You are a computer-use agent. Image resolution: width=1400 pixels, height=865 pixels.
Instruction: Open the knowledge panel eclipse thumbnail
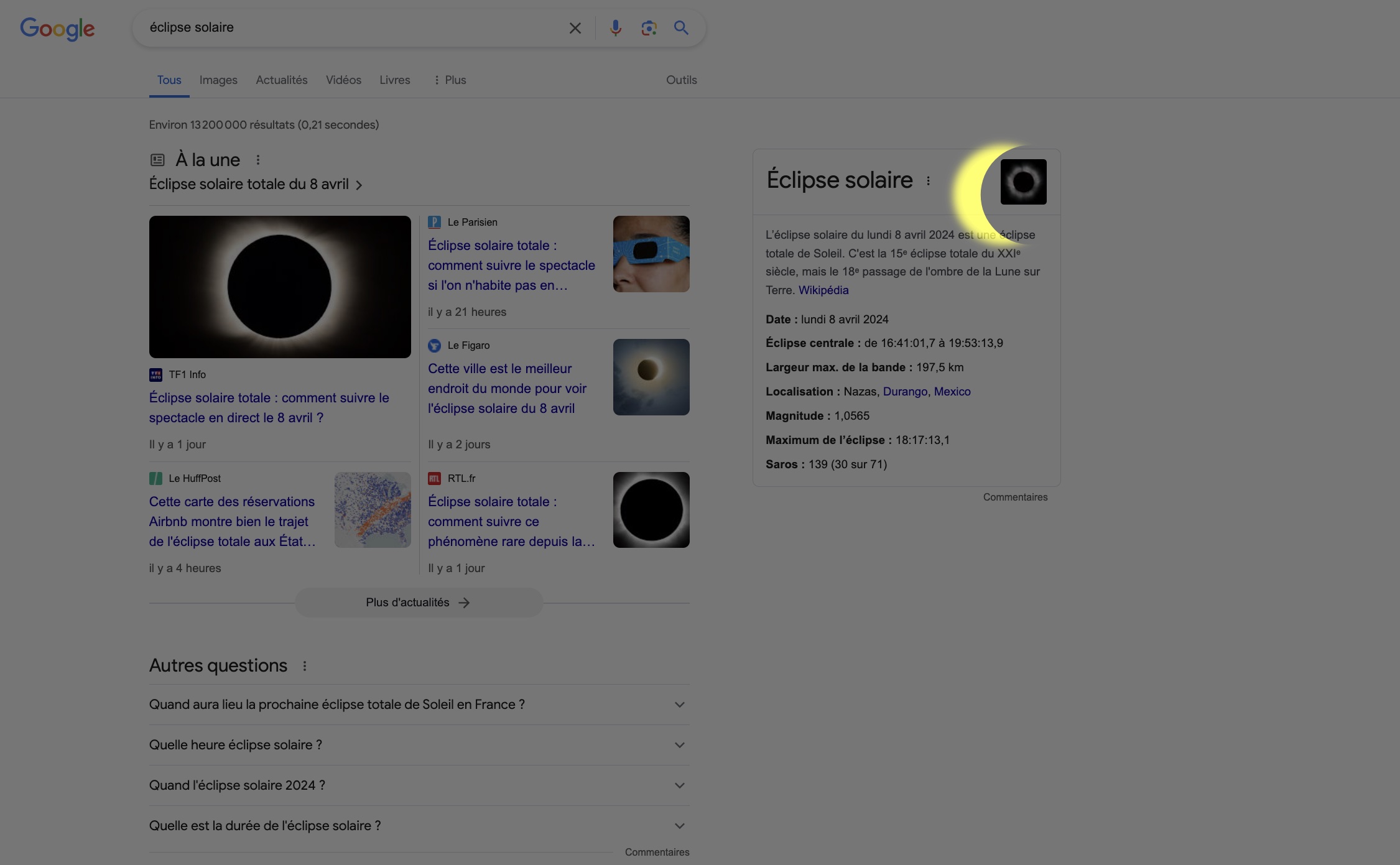coord(1023,182)
